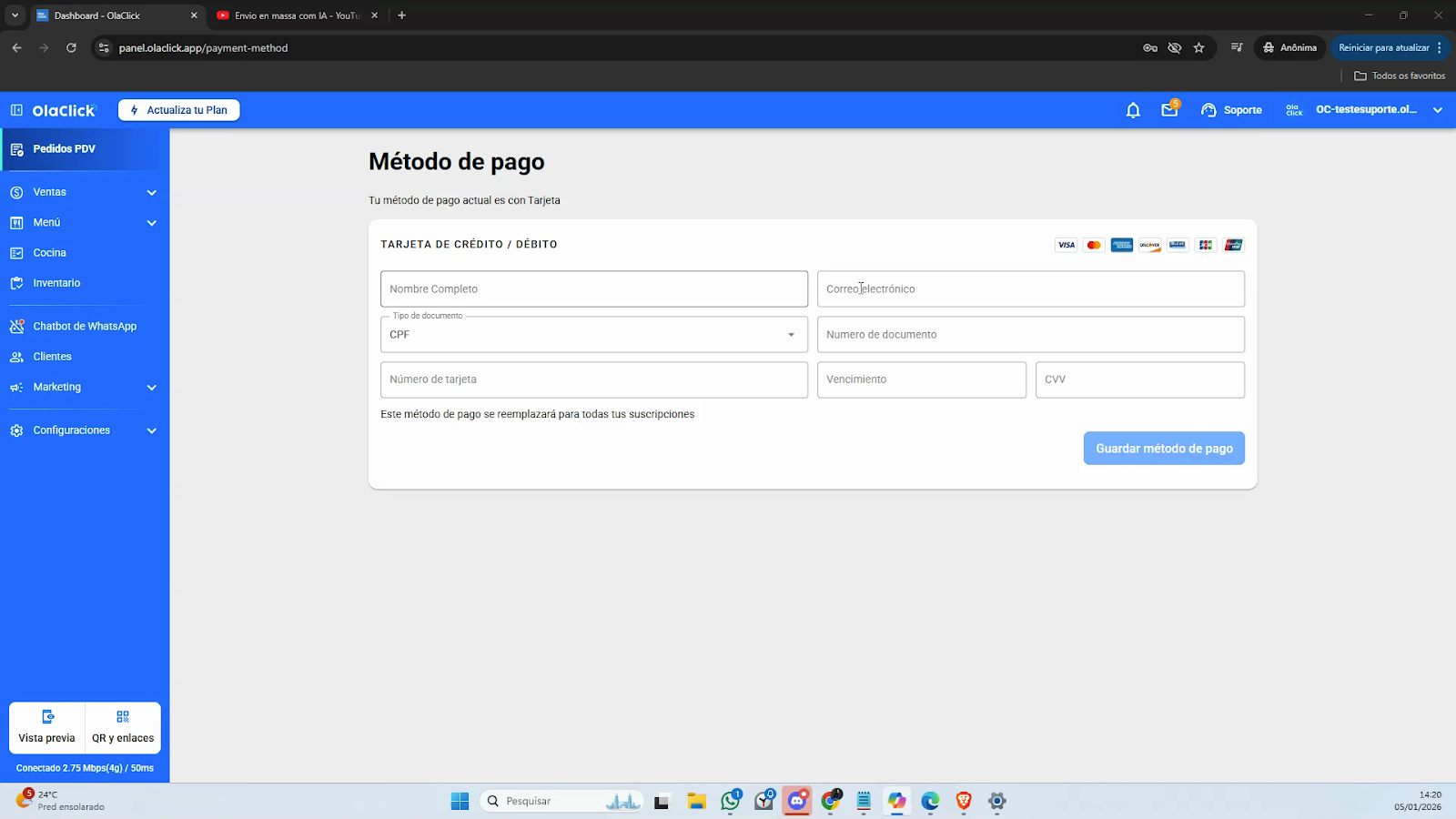Image resolution: width=1456 pixels, height=819 pixels.
Task: Click the Soporte headset icon
Action: click(x=1208, y=110)
